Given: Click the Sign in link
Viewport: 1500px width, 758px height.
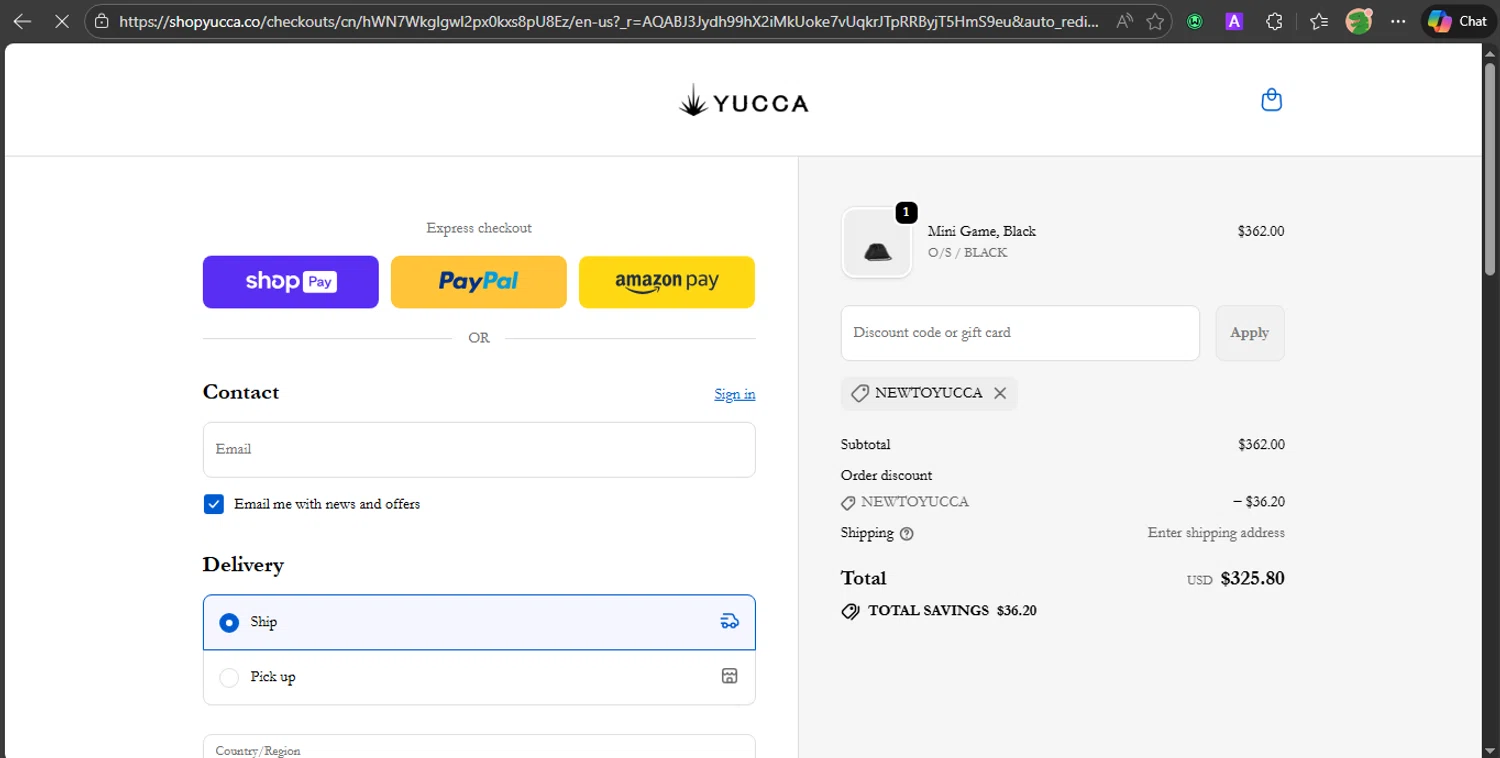Looking at the screenshot, I should (x=735, y=394).
